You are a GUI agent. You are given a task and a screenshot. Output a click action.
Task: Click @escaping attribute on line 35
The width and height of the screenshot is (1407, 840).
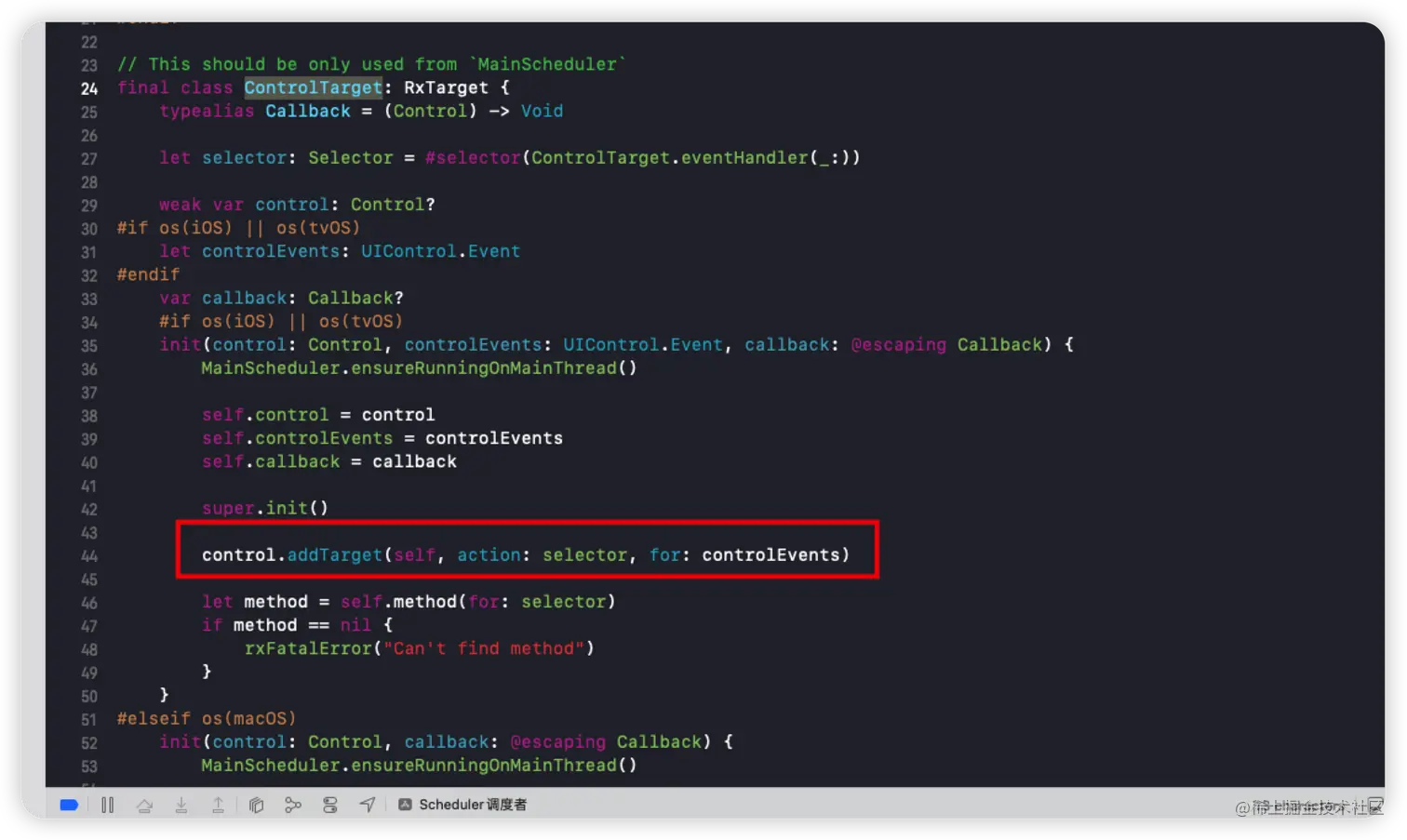(x=898, y=344)
